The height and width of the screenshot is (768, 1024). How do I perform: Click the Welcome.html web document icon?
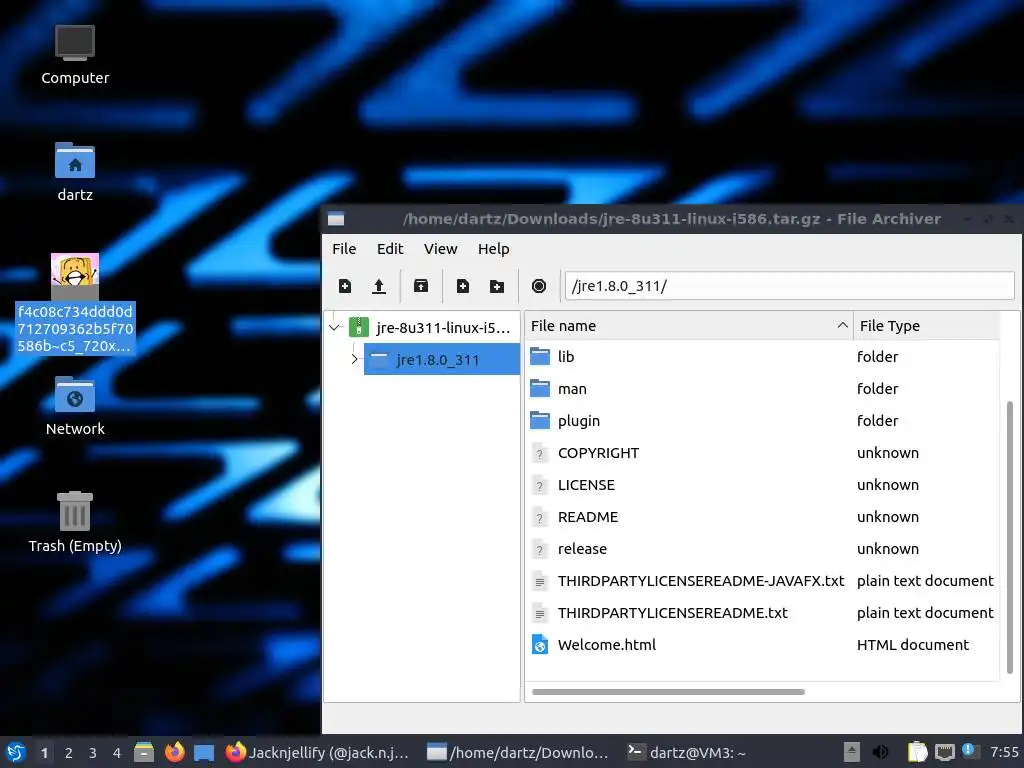tap(540, 645)
